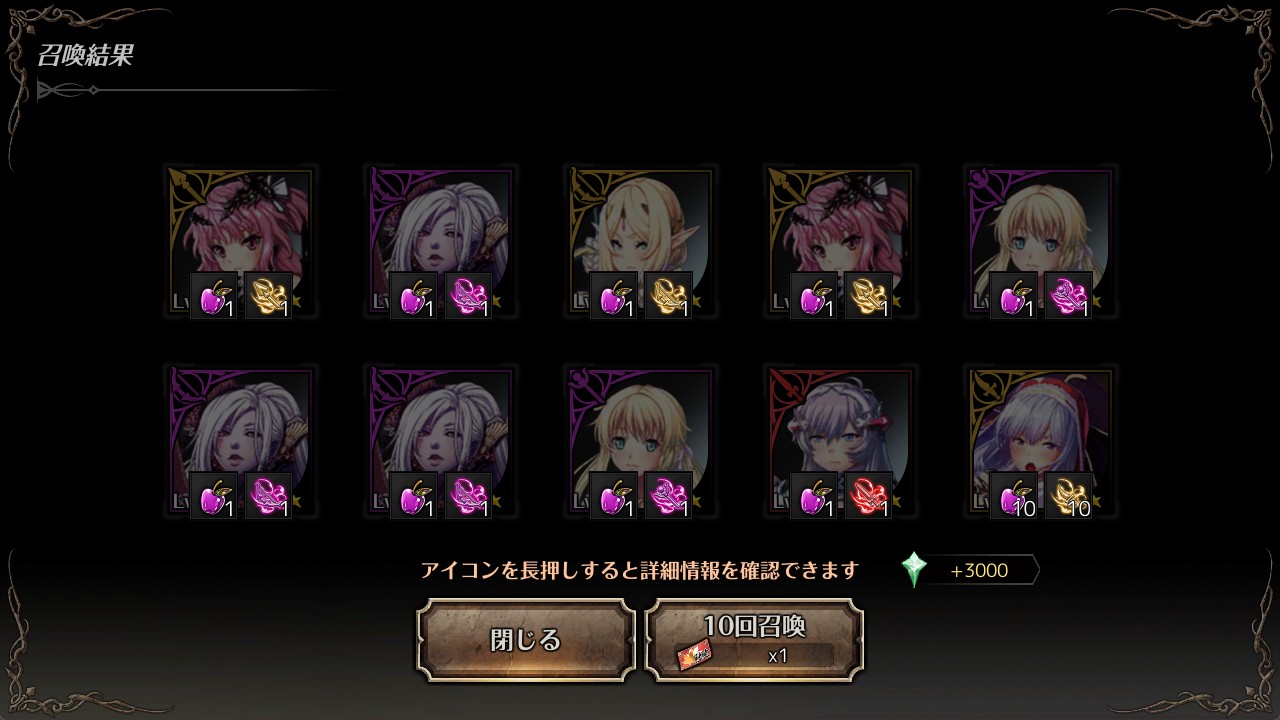Click the purple apple on red-framed card
1280x720 pixels.
click(814, 496)
